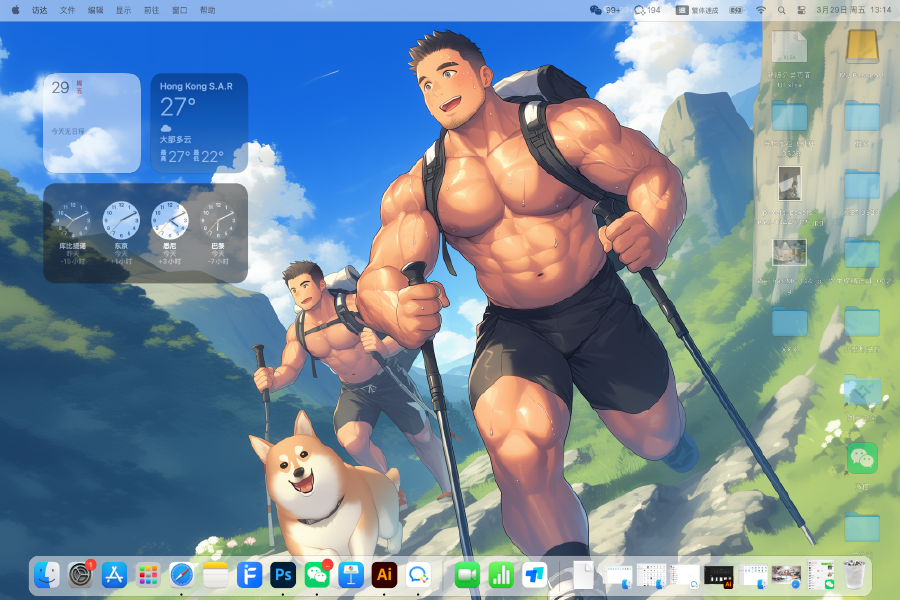Launch Photoshop from the Dock
This screenshot has height=600, width=900.
(283, 575)
